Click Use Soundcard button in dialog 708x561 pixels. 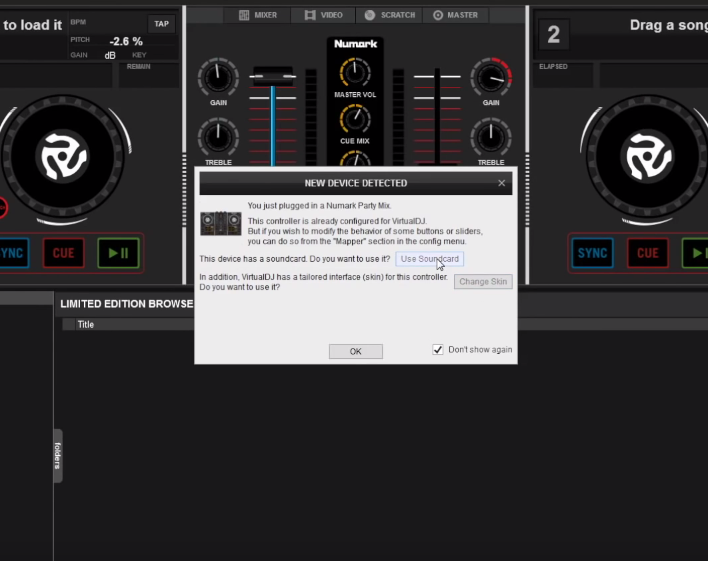(x=429, y=259)
